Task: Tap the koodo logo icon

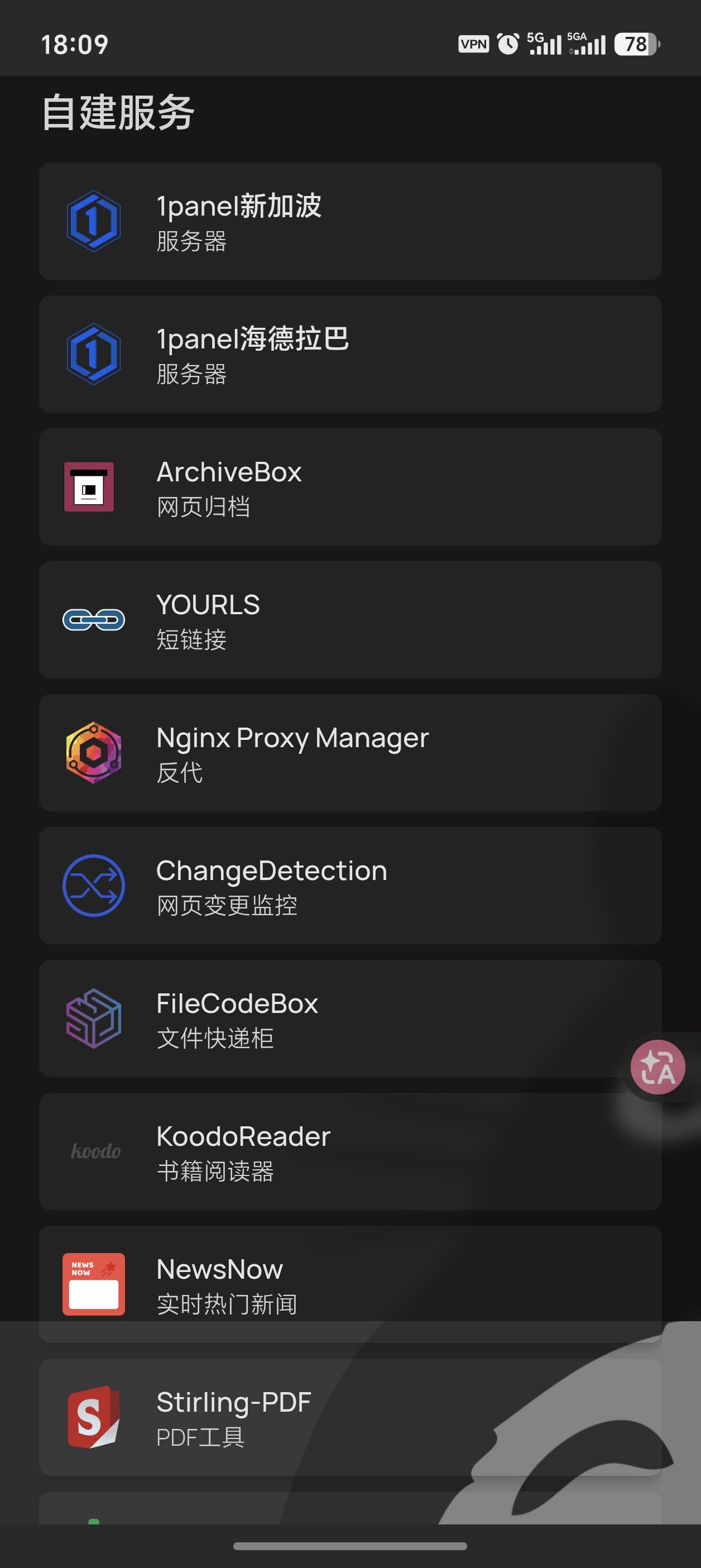Action: [95, 1151]
